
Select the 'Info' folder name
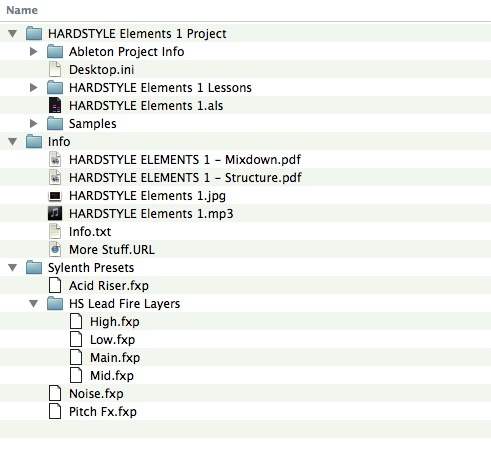tap(59, 142)
